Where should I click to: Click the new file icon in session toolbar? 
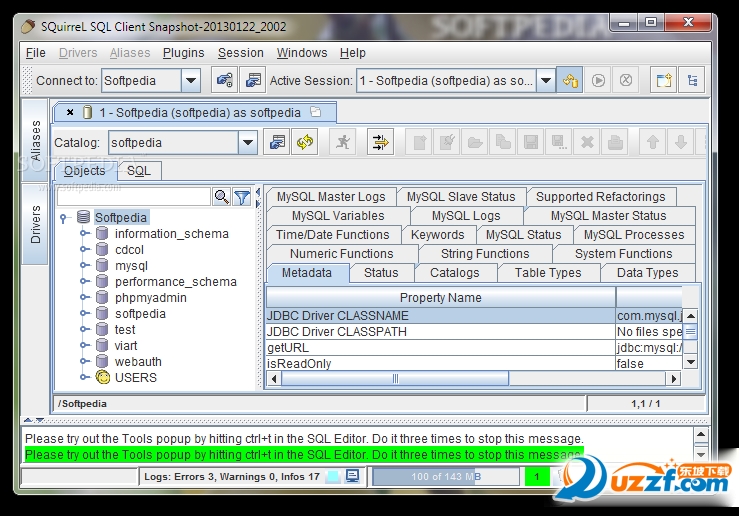click(x=419, y=142)
